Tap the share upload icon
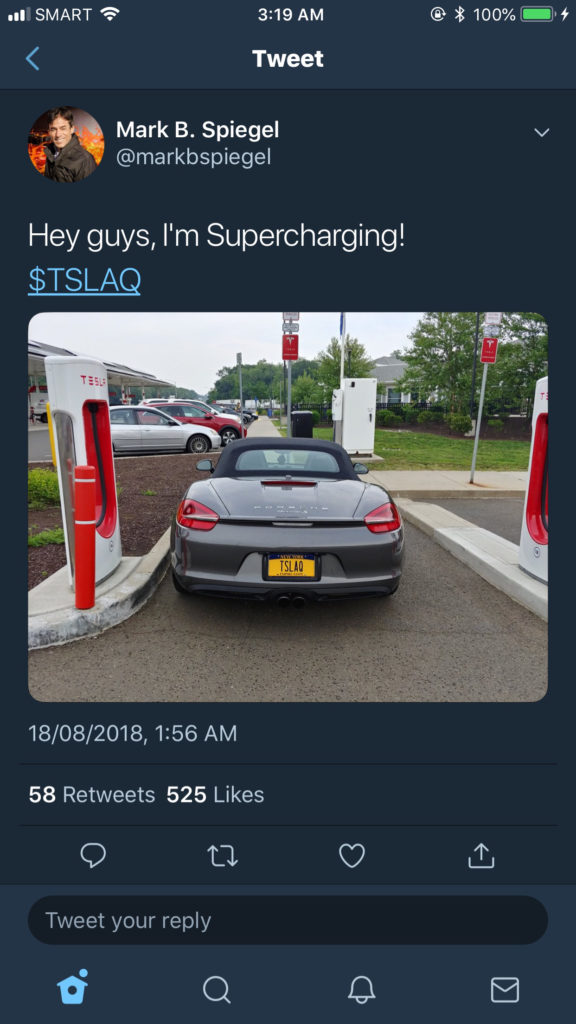 [481, 856]
